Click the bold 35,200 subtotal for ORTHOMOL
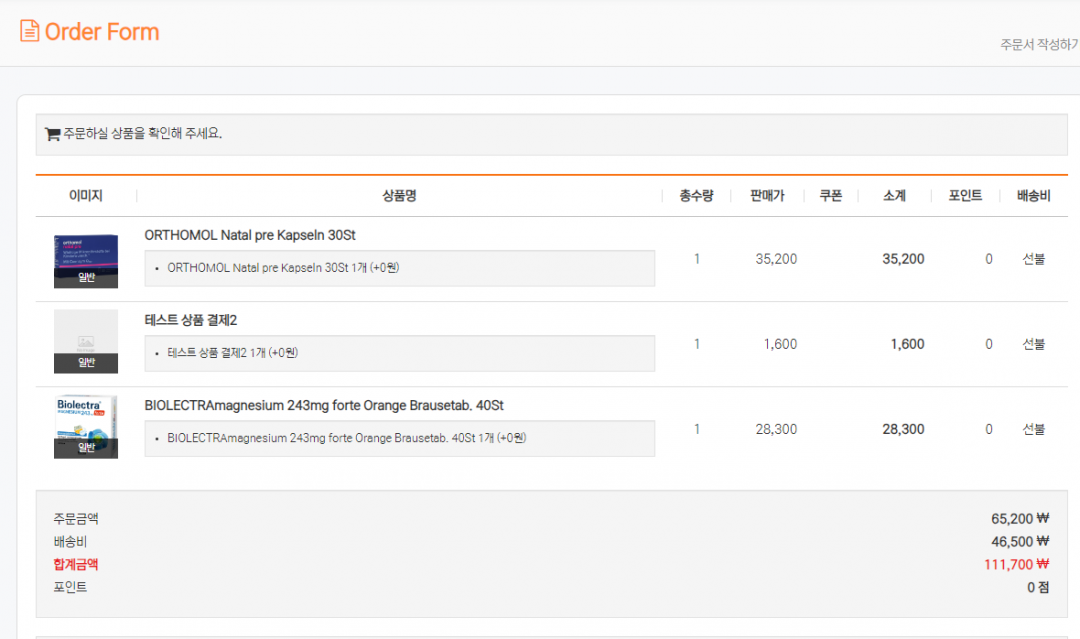Viewport: 1080px width, 639px height. [904, 259]
